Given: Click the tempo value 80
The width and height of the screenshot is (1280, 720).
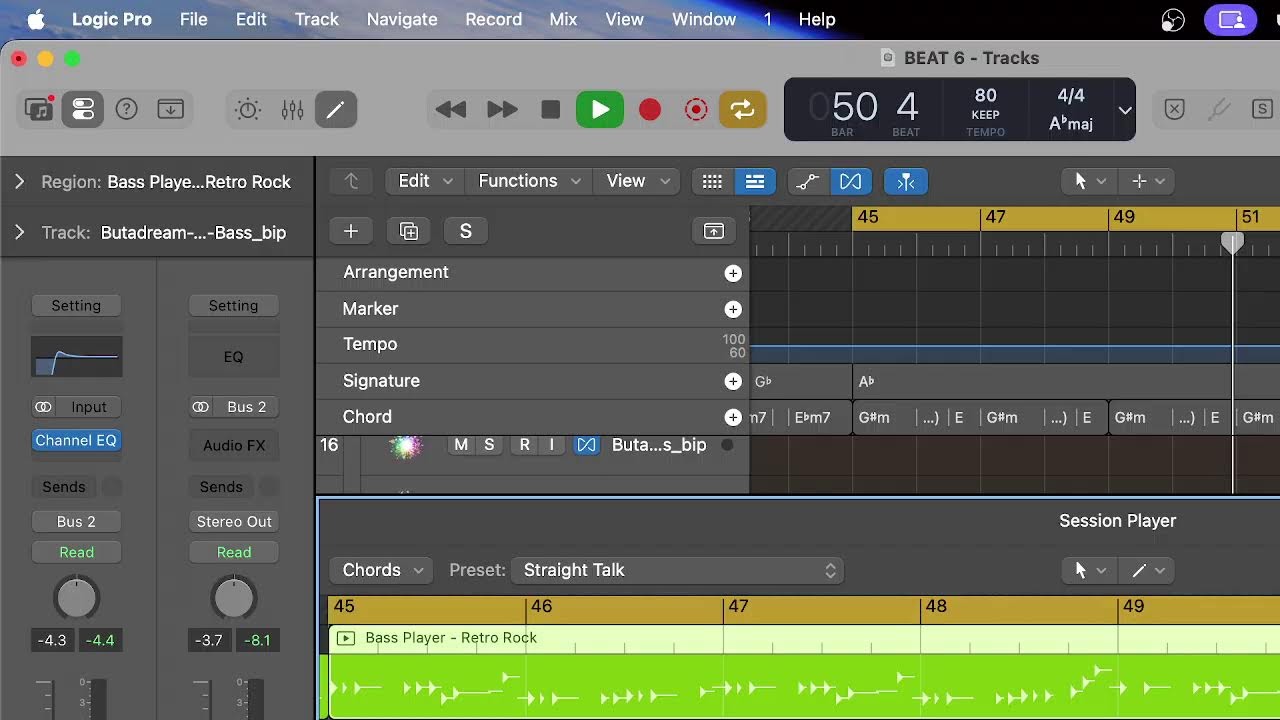Looking at the screenshot, I should 986,96.
